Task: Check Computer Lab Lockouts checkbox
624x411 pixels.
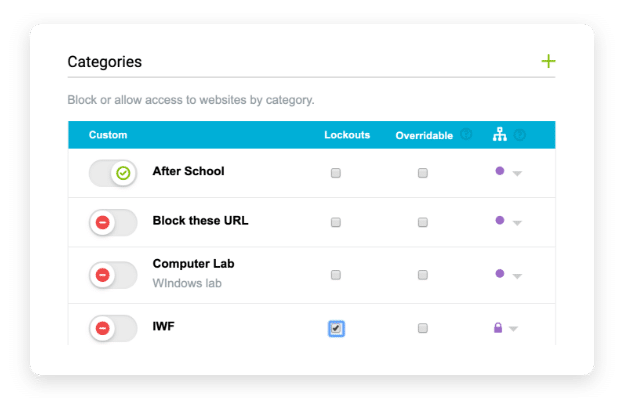Action: [x=336, y=275]
